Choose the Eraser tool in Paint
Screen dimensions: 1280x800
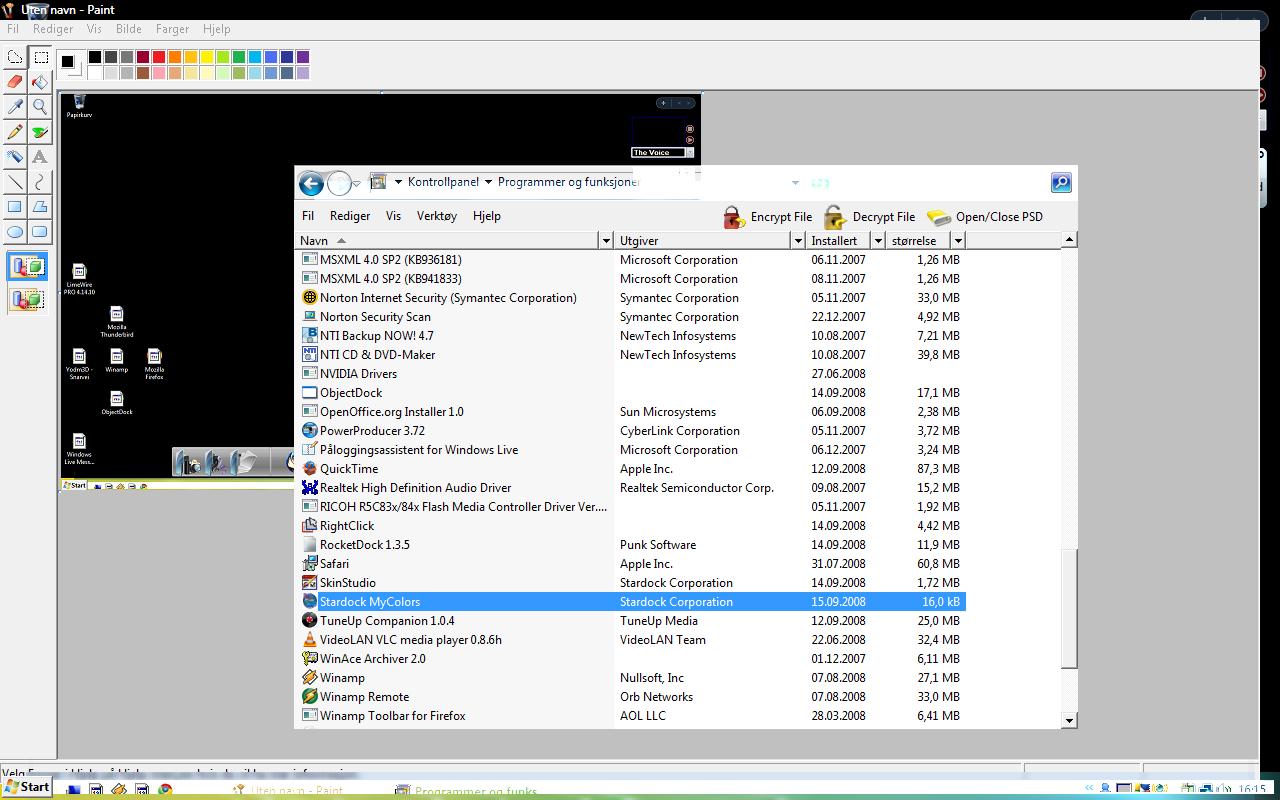pyautogui.click(x=15, y=82)
